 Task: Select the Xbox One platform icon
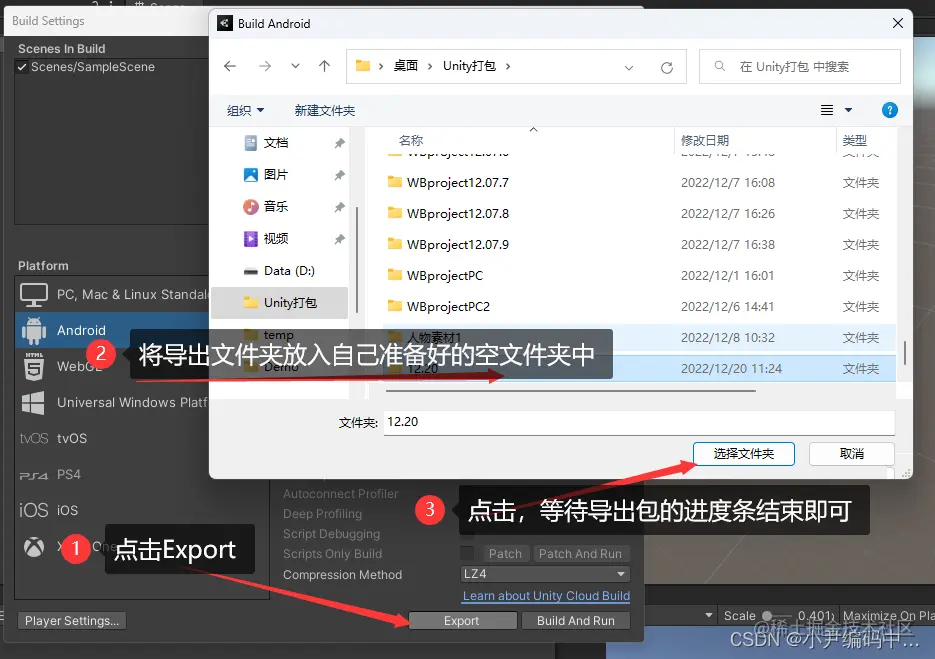click(33, 546)
